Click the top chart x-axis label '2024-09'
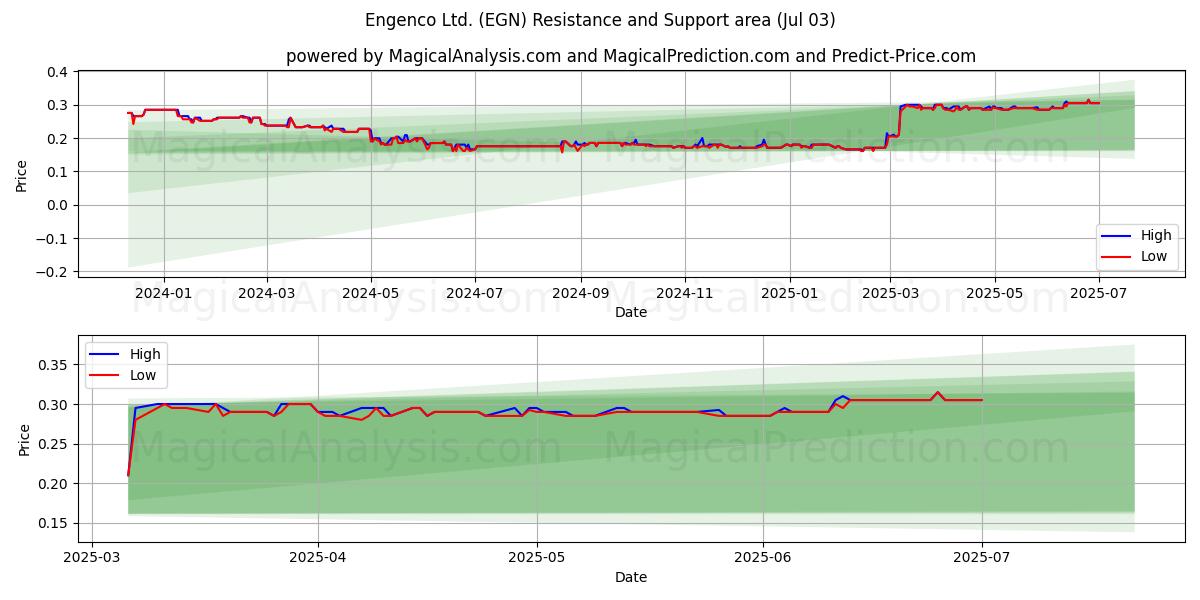This screenshot has height=600, width=1200. pyautogui.click(x=580, y=293)
